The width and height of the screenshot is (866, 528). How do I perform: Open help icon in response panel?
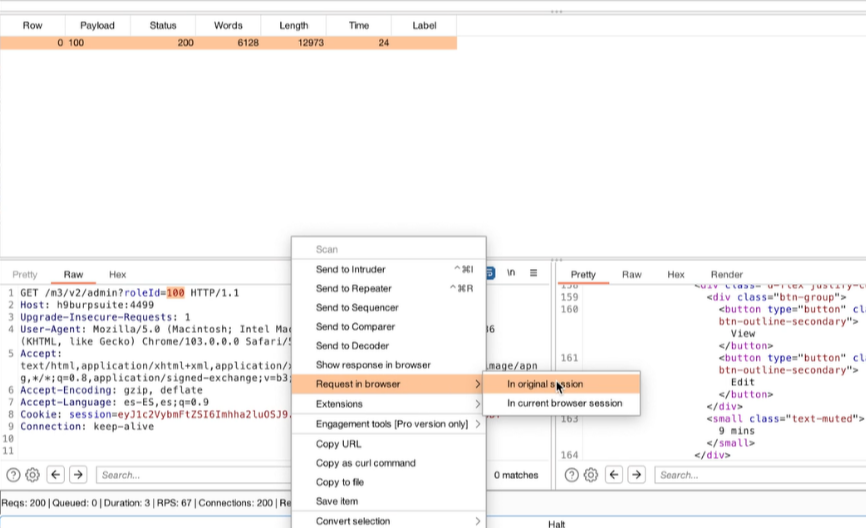[x=572, y=475]
